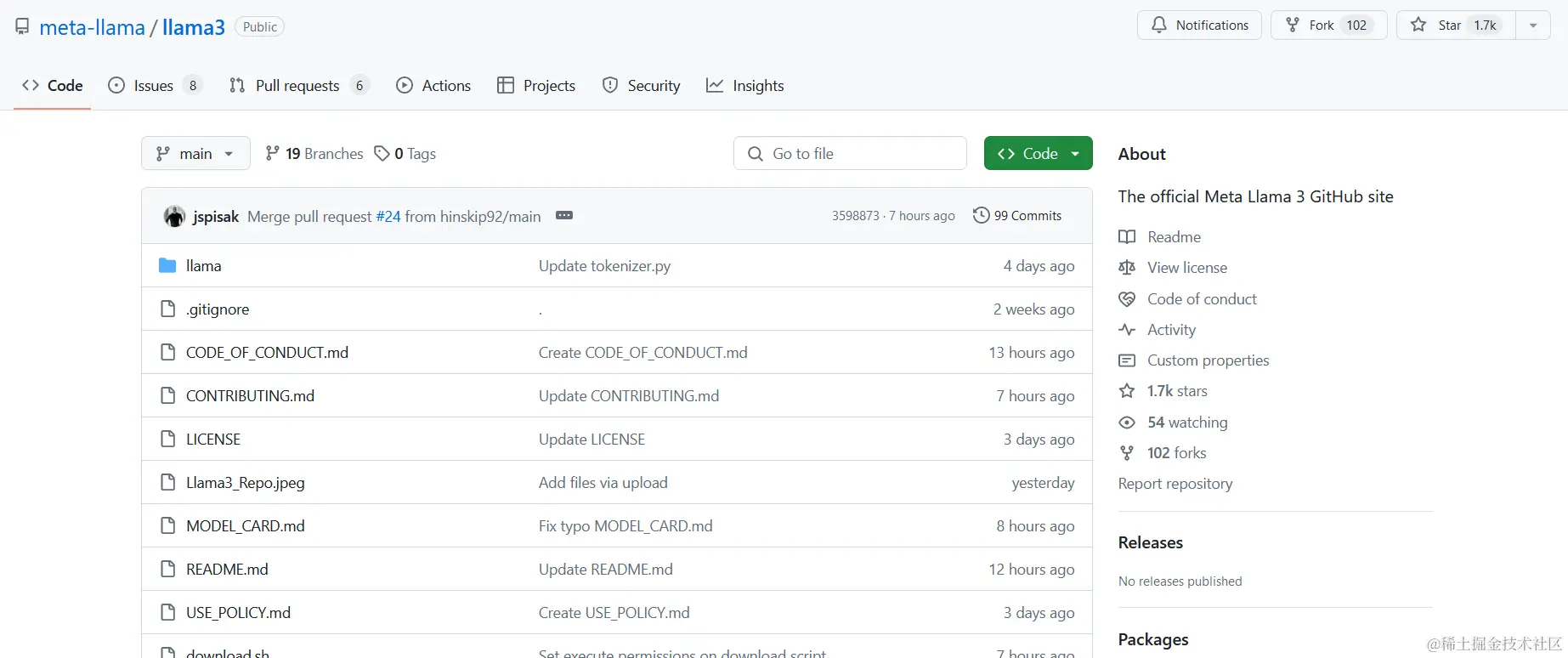Switch to the Security tab
Image resolution: width=1568 pixels, height=658 pixels.
coord(642,85)
